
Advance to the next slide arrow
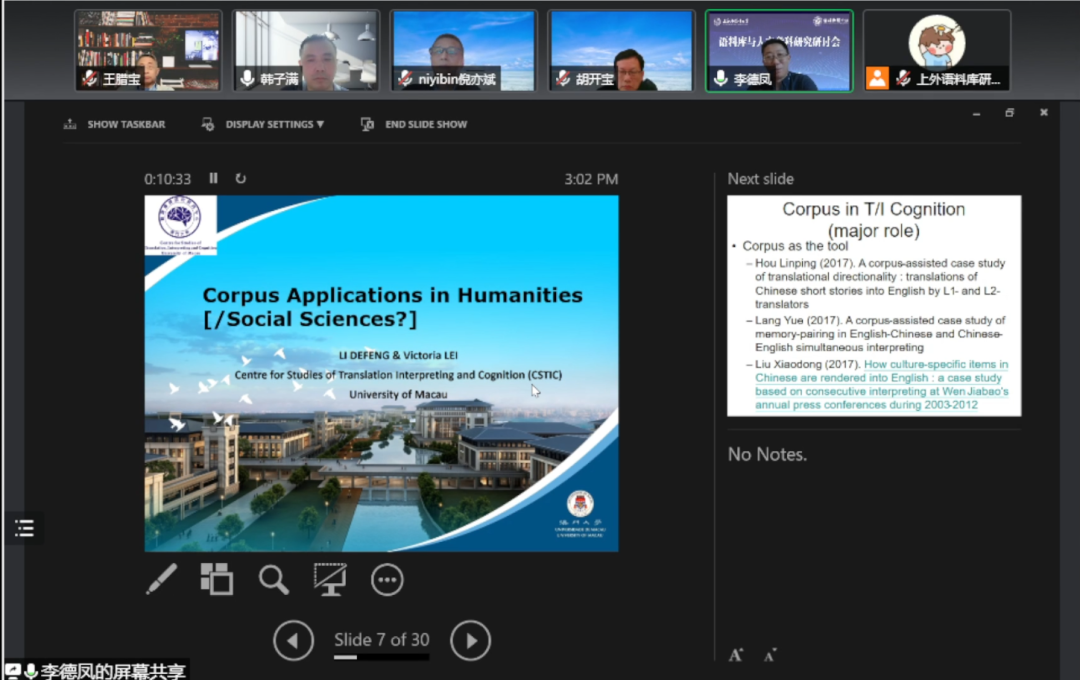click(470, 640)
